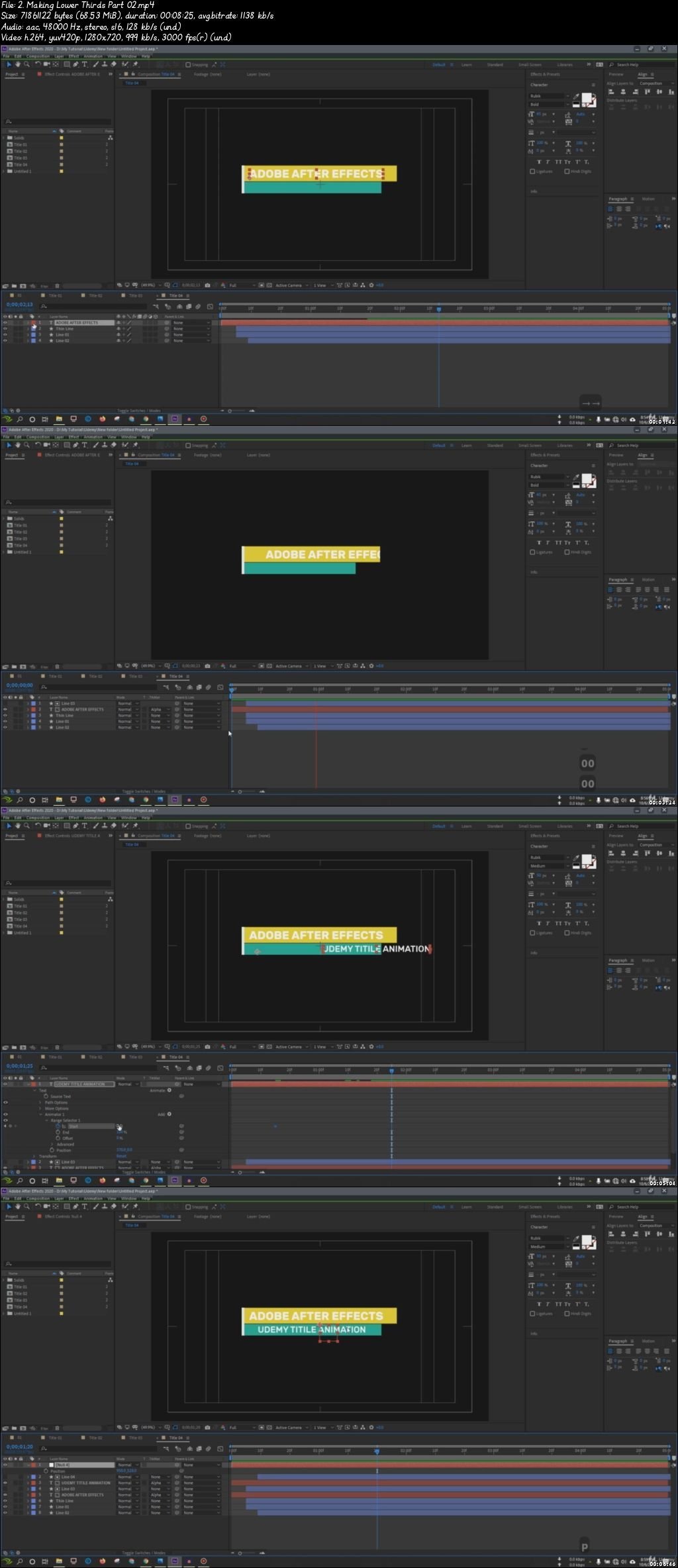Hide Line 02 layer in the 00:01:42 timeline

tap(5, 340)
